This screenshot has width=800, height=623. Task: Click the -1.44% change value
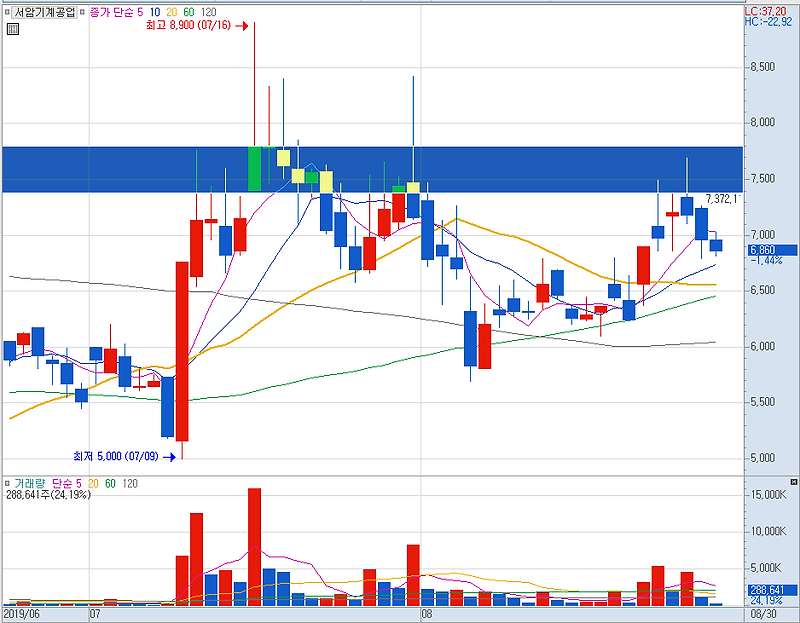766,260
